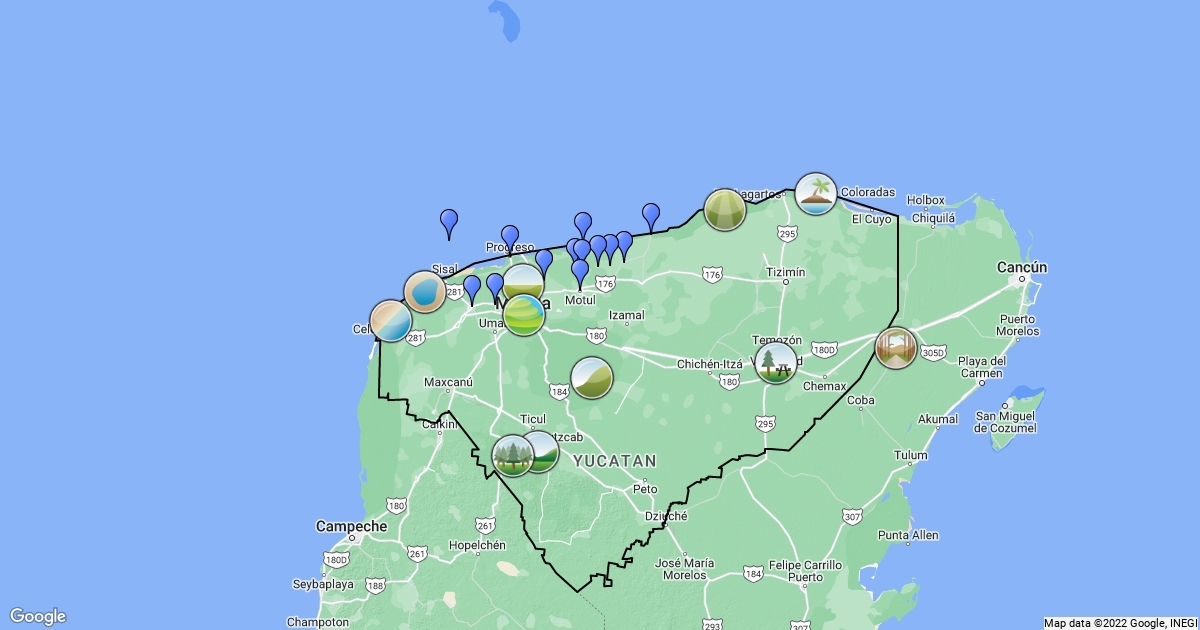Select the beach shoreline icon at Celestún
1200x630 pixels.
[x=390, y=321]
